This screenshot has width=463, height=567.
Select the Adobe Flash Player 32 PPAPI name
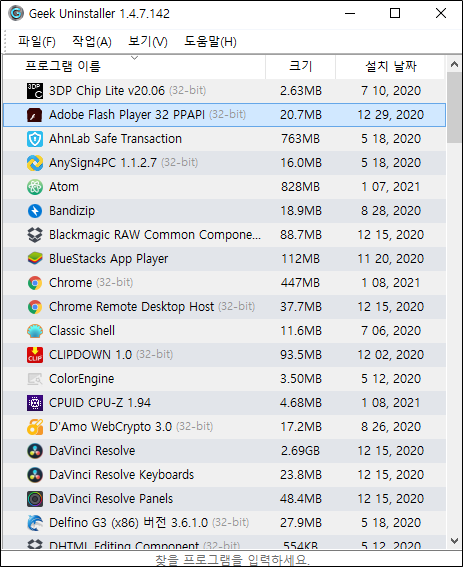click(127, 115)
